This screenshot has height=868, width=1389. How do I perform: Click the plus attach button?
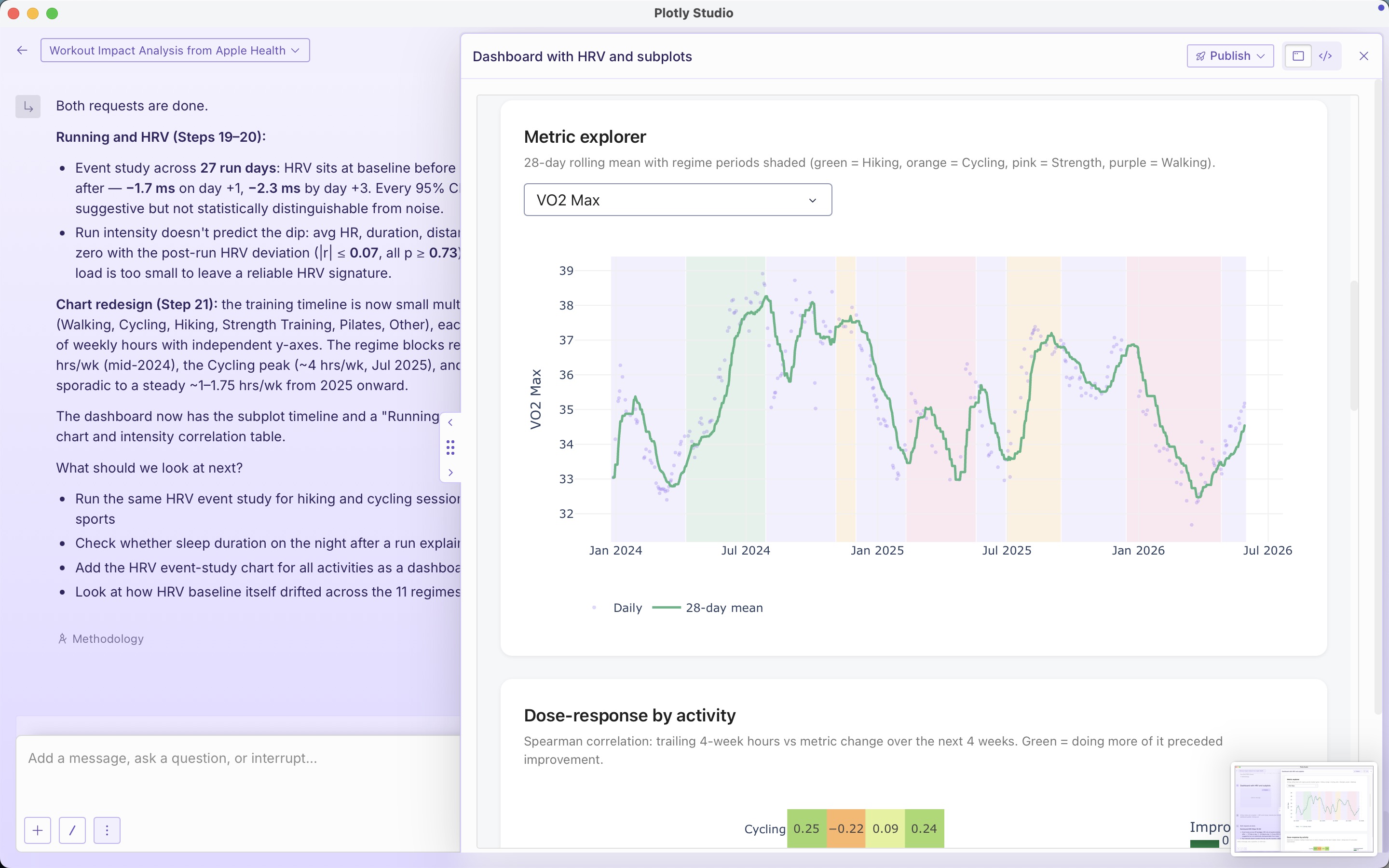pos(38,830)
